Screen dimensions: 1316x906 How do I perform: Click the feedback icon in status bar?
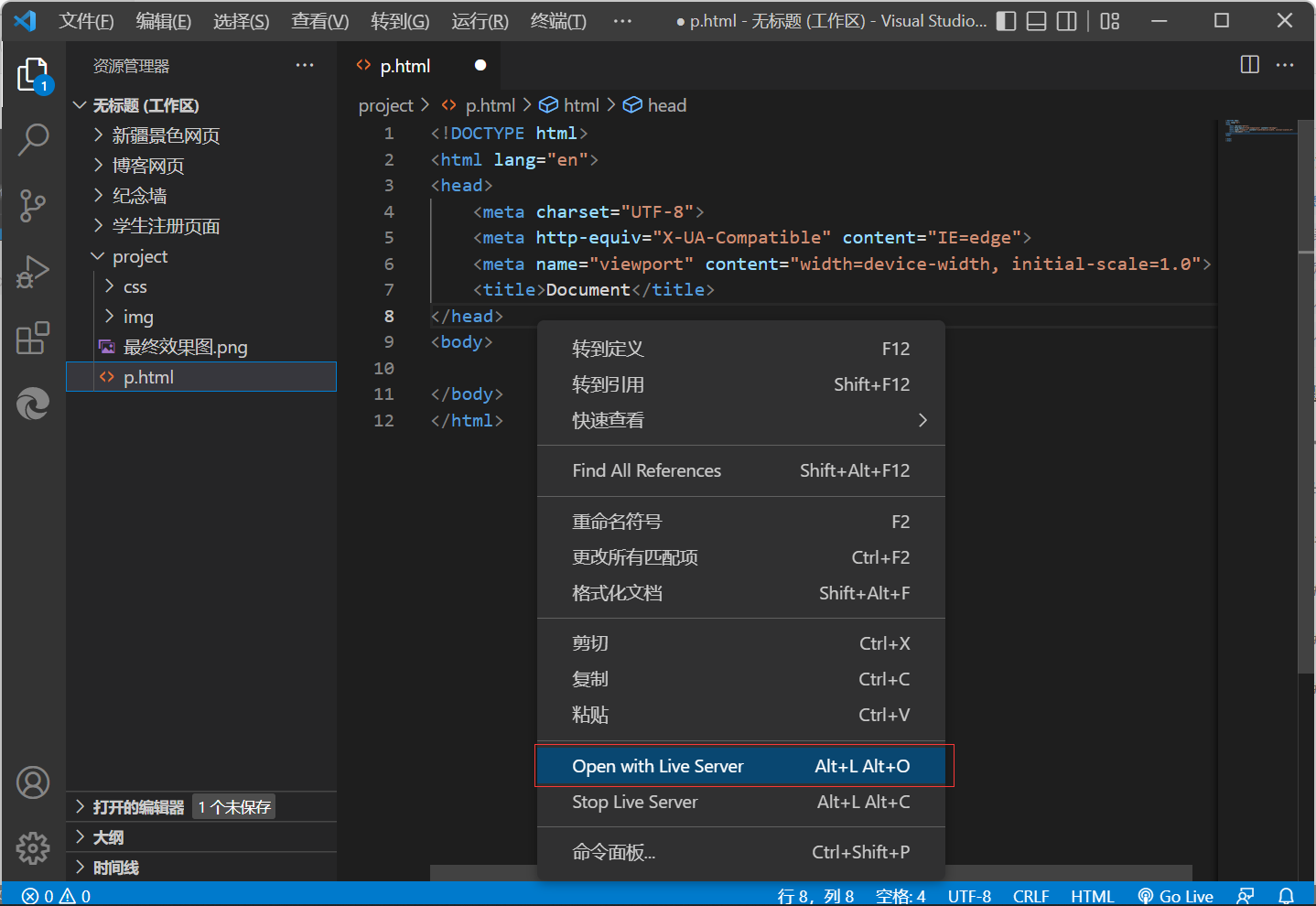point(1246,896)
